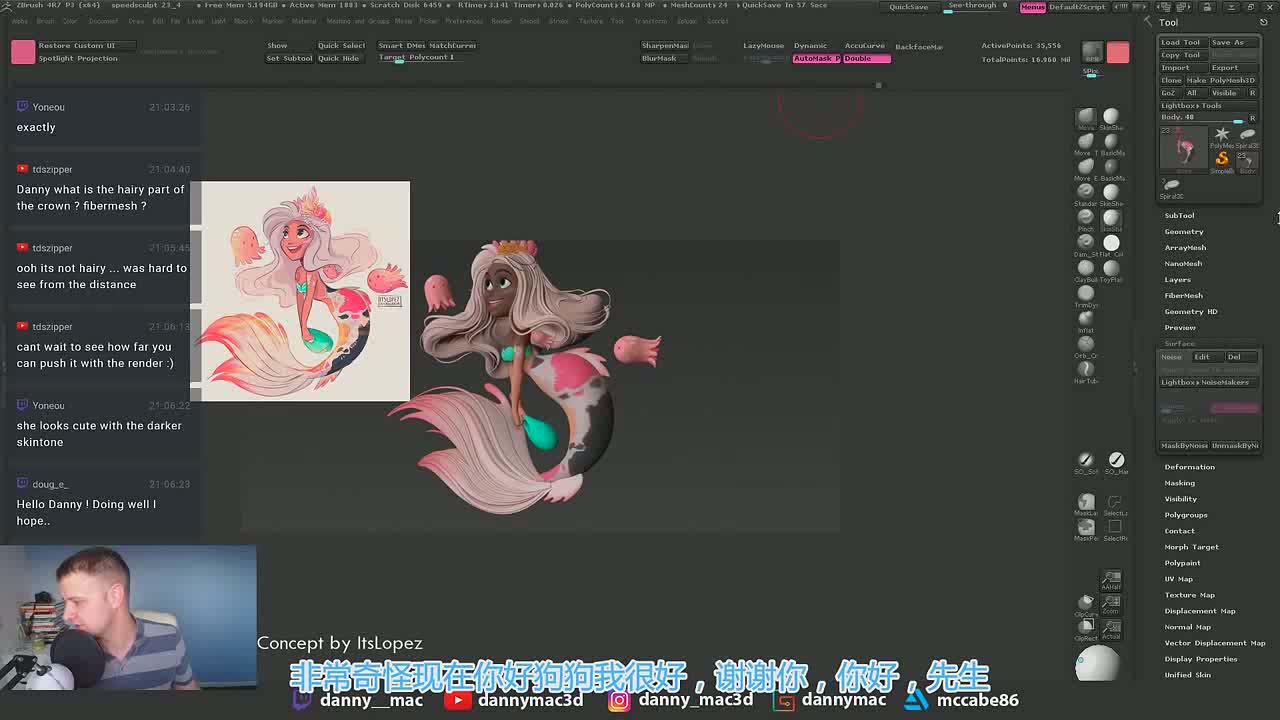The height and width of the screenshot is (720, 1280).
Task: Click the AAHalf view icon
Action: tap(1111, 580)
